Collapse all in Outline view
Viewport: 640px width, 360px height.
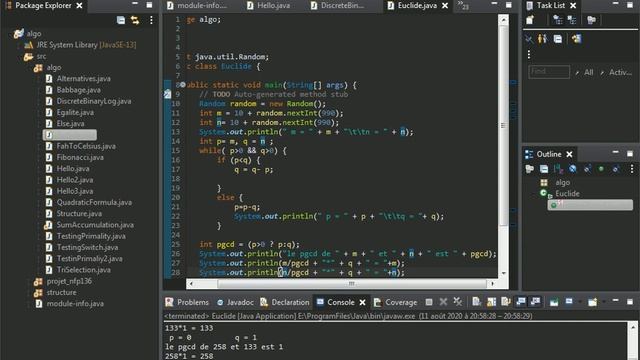click(x=544, y=169)
